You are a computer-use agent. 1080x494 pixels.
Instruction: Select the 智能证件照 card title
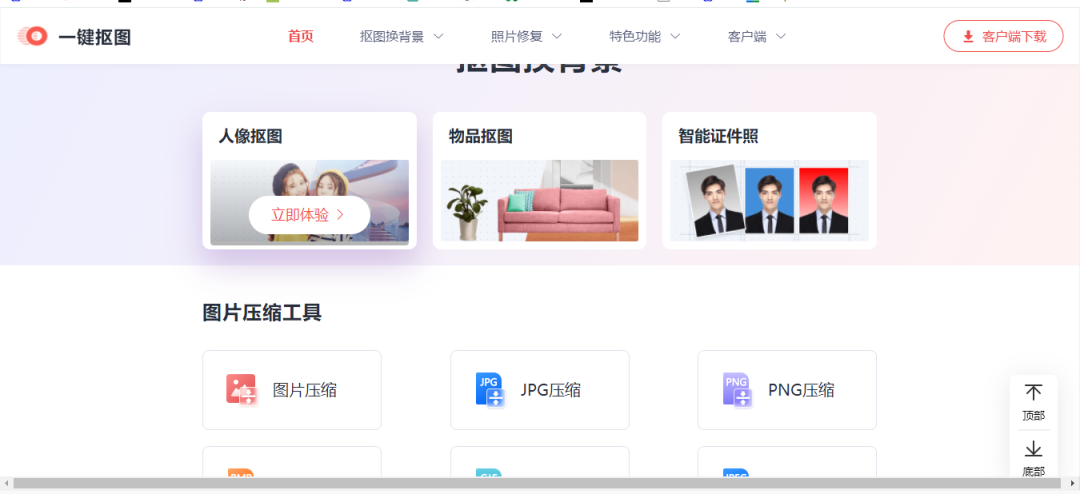pyautogui.click(x=718, y=136)
